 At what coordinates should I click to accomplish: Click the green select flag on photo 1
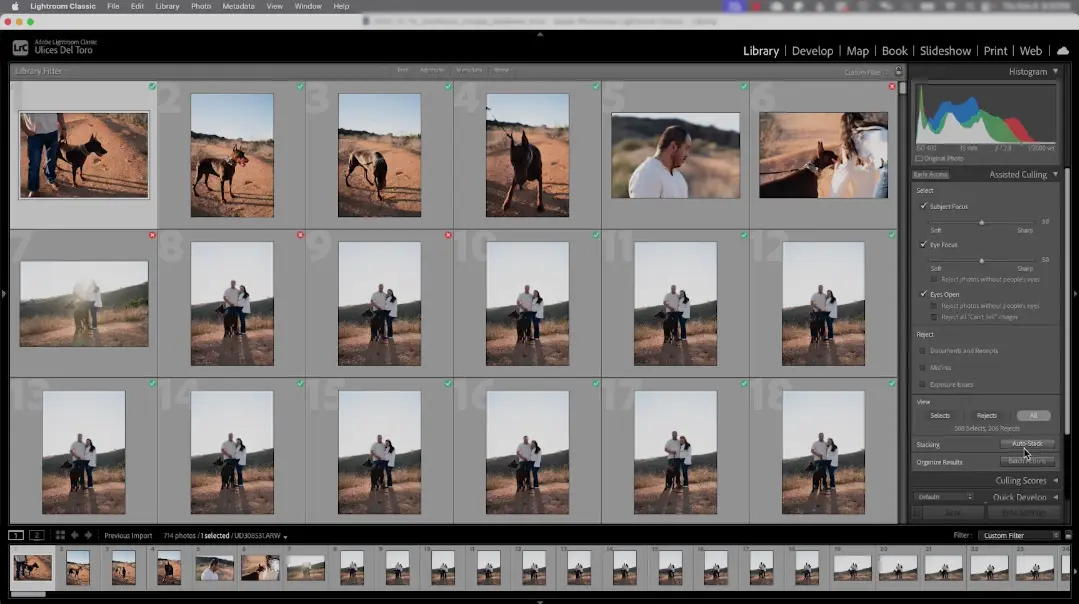(x=152, y=87)
